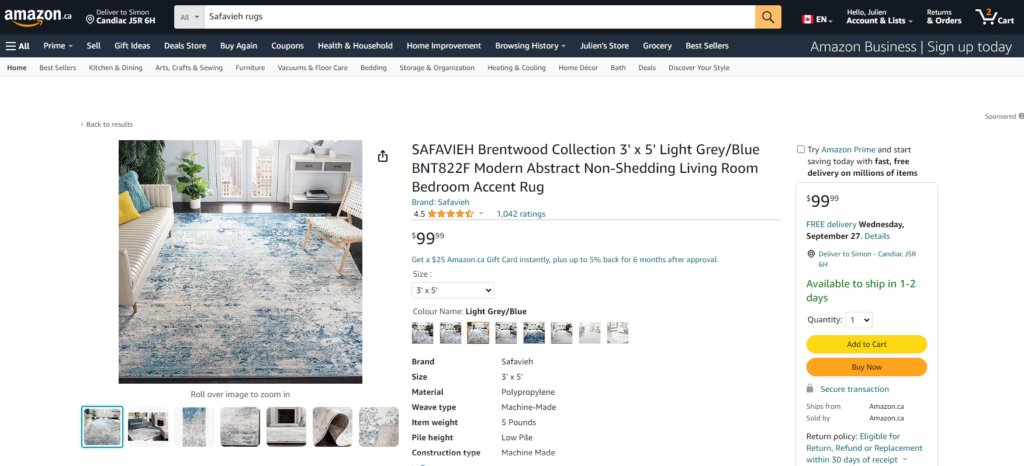Expand the All search category dropdown
The image size is (1024, 466).
pyautogui.click(x=189, y=17)
